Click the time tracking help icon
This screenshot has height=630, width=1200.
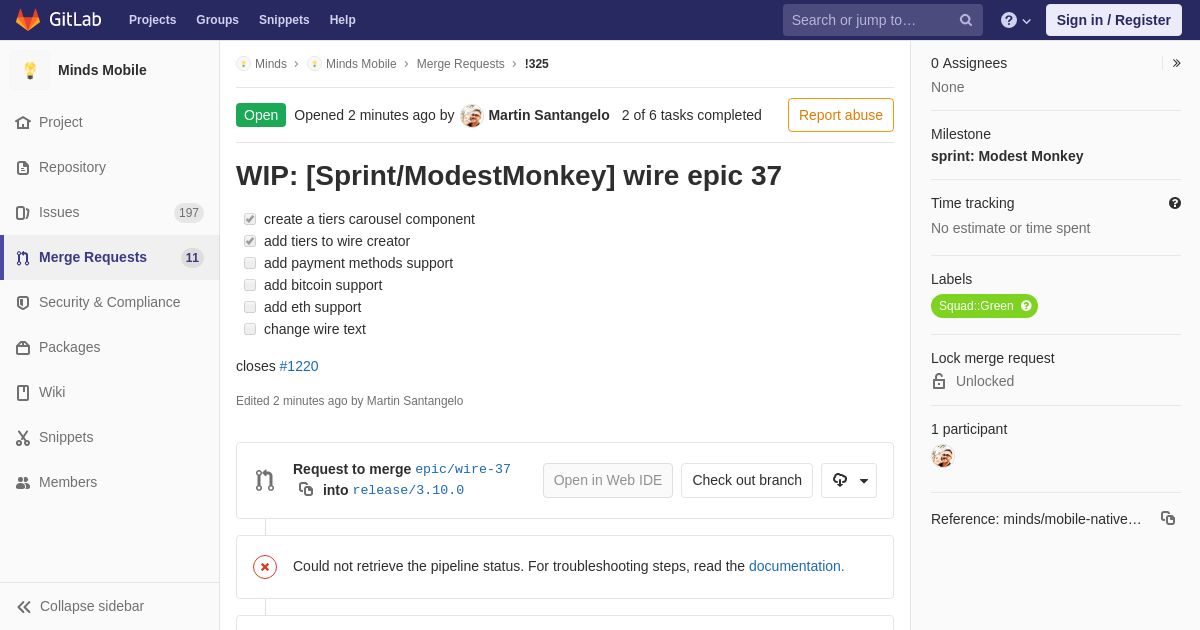[1175, 203]
